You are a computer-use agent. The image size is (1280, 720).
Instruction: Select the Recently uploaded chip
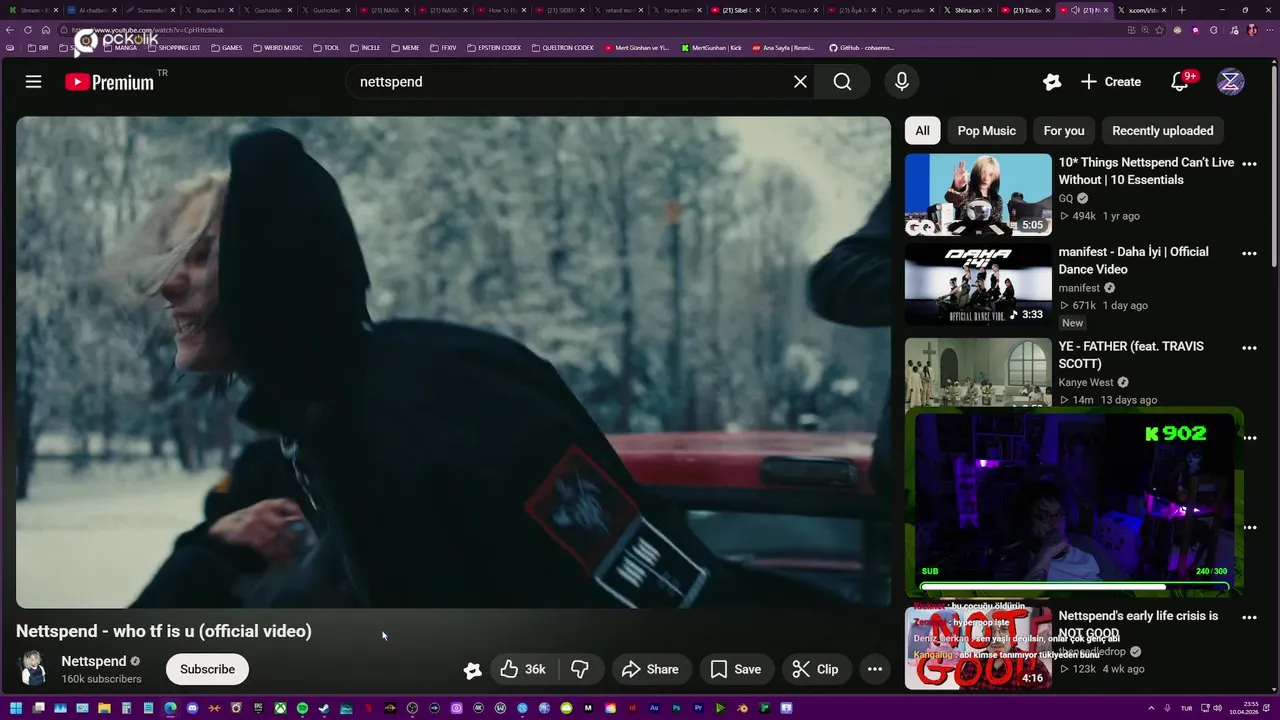point(1162,131)
